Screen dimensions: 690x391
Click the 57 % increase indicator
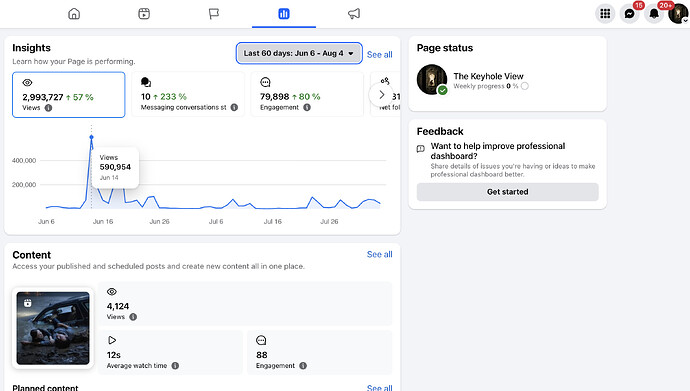click(80, 97)
